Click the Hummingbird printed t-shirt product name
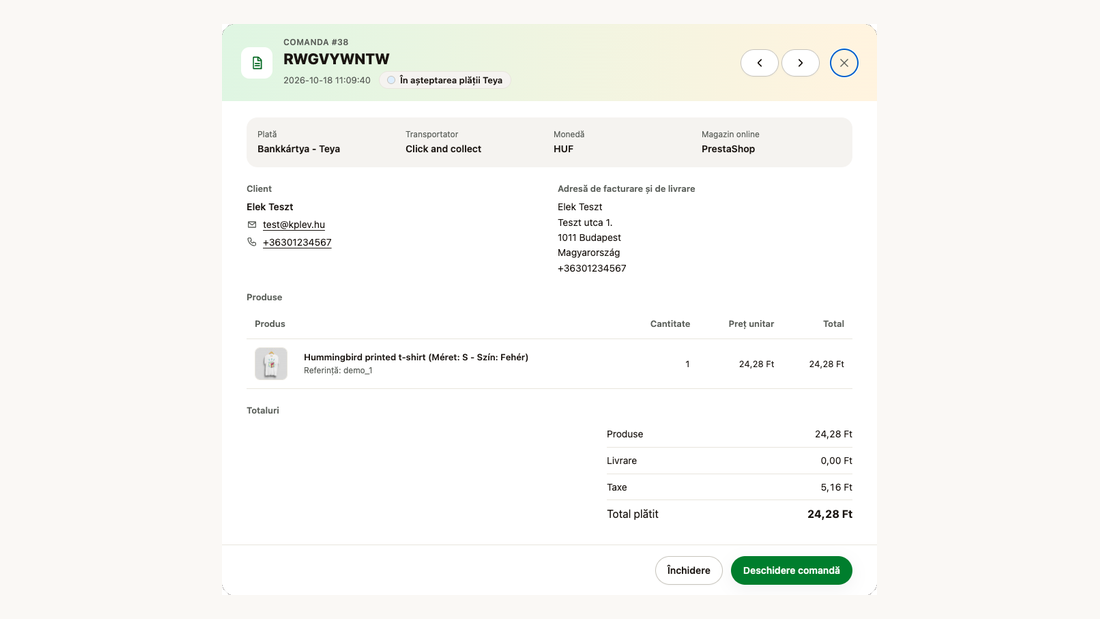The image size is (1100, 619). coord(416,357)
